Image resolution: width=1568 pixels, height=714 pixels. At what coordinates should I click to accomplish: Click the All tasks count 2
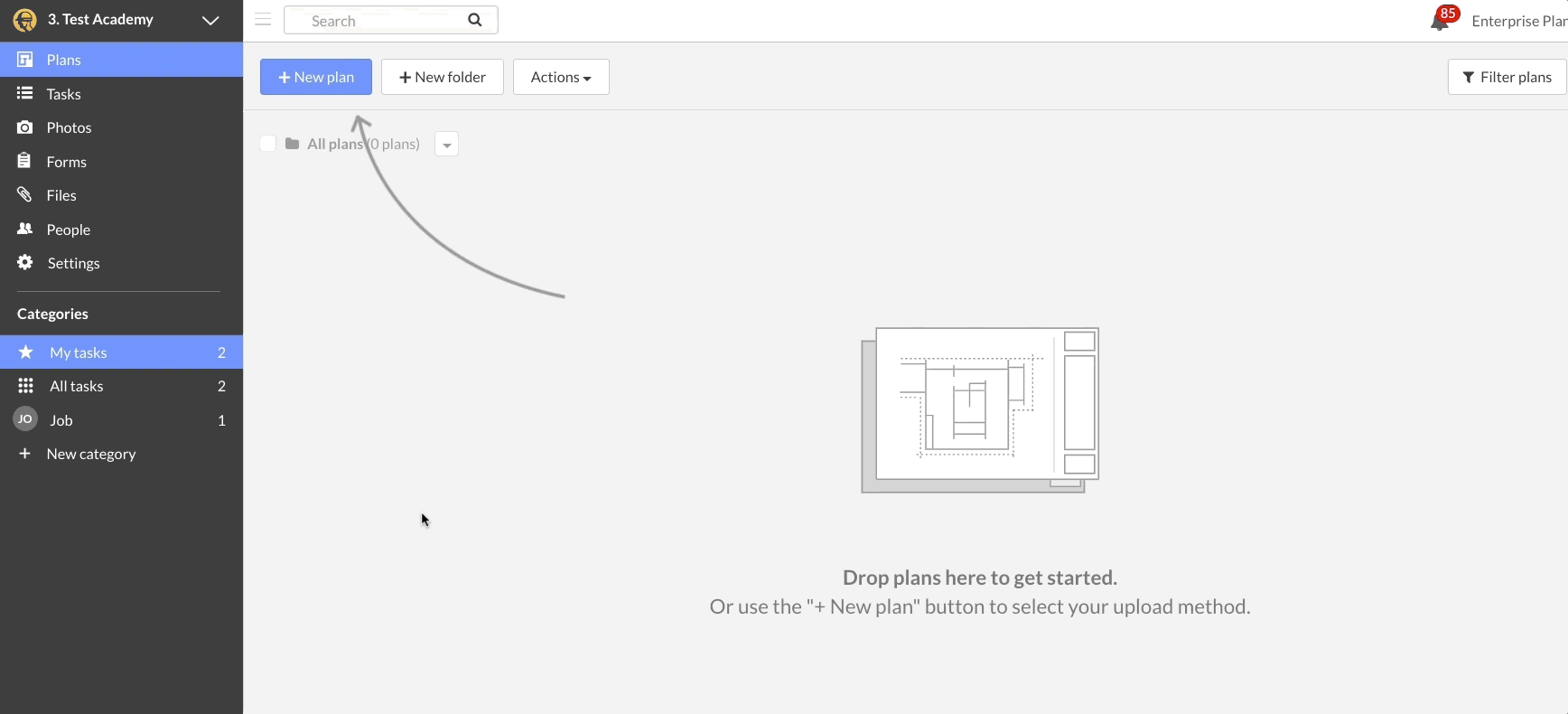221,386
